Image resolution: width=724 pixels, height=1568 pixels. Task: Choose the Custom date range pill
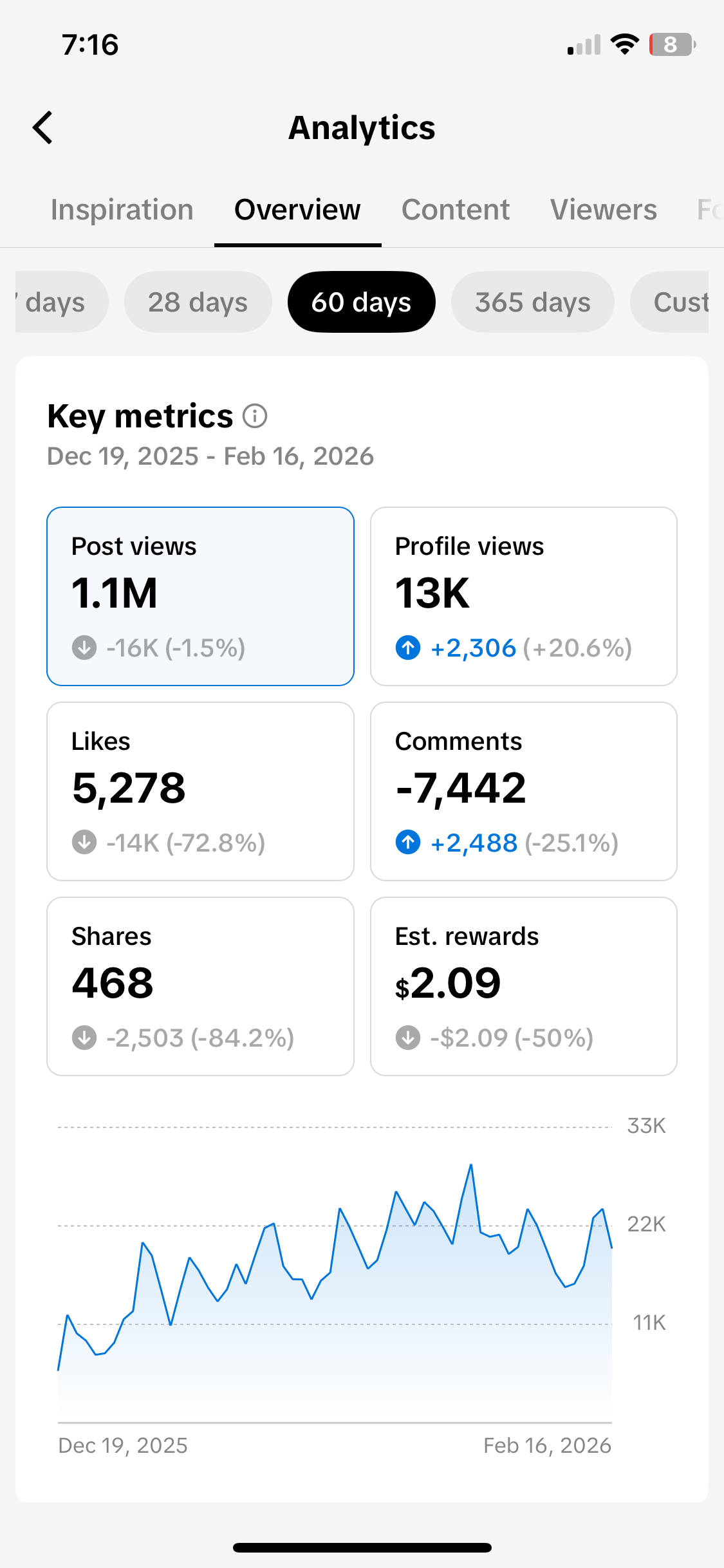669,302
